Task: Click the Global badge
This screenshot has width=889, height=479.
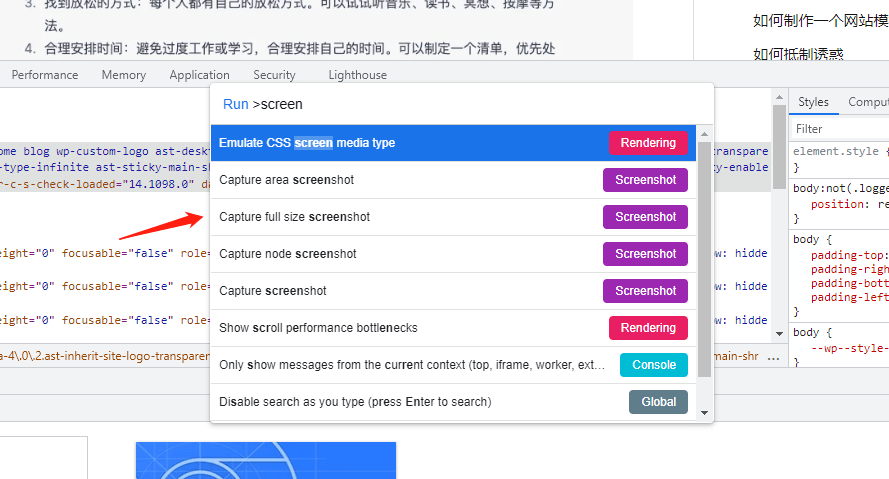Action: point(658,401)
